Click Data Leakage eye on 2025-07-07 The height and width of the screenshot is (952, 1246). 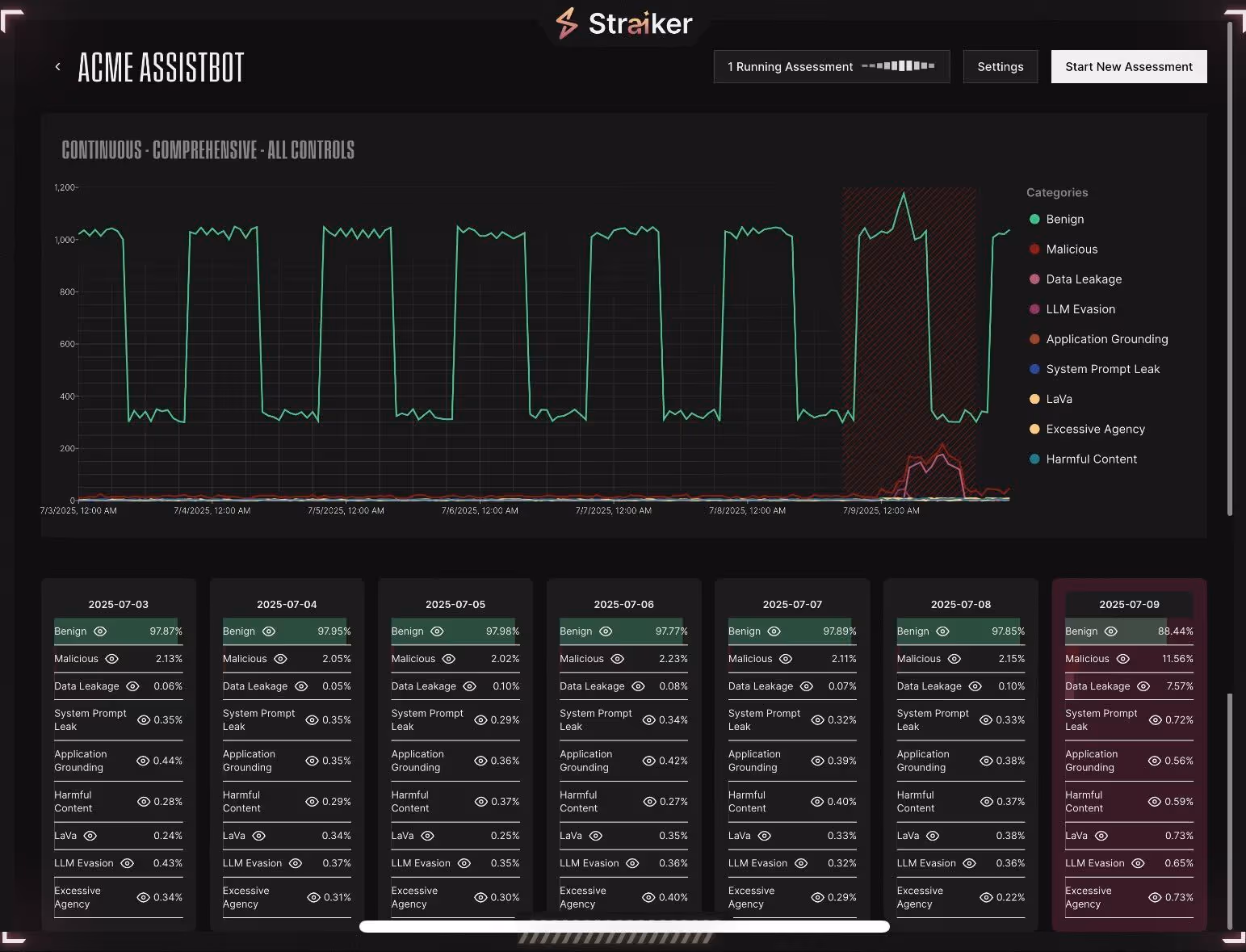point(807,686)
